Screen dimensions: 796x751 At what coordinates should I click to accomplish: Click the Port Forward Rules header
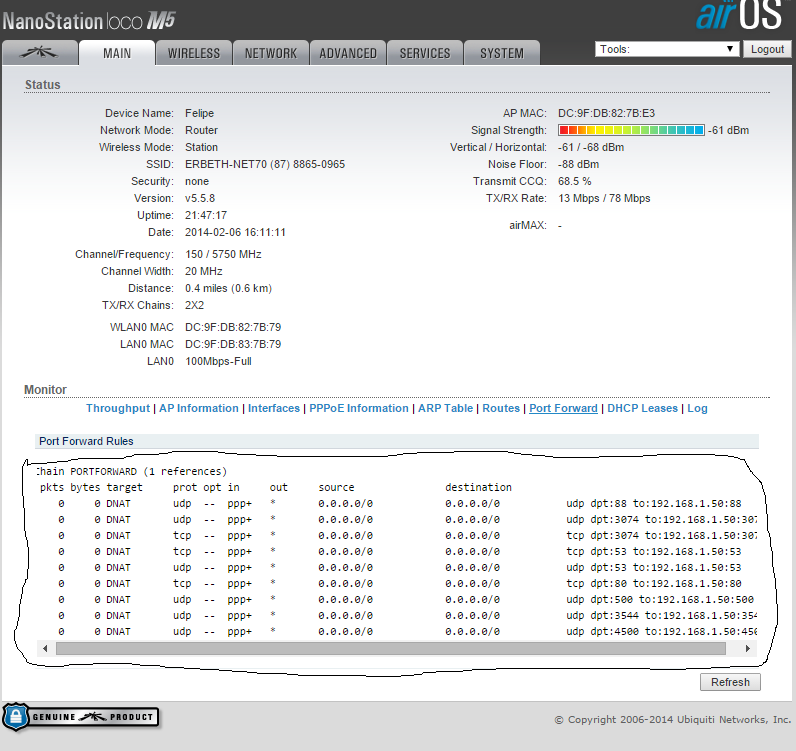coord(397,441)
